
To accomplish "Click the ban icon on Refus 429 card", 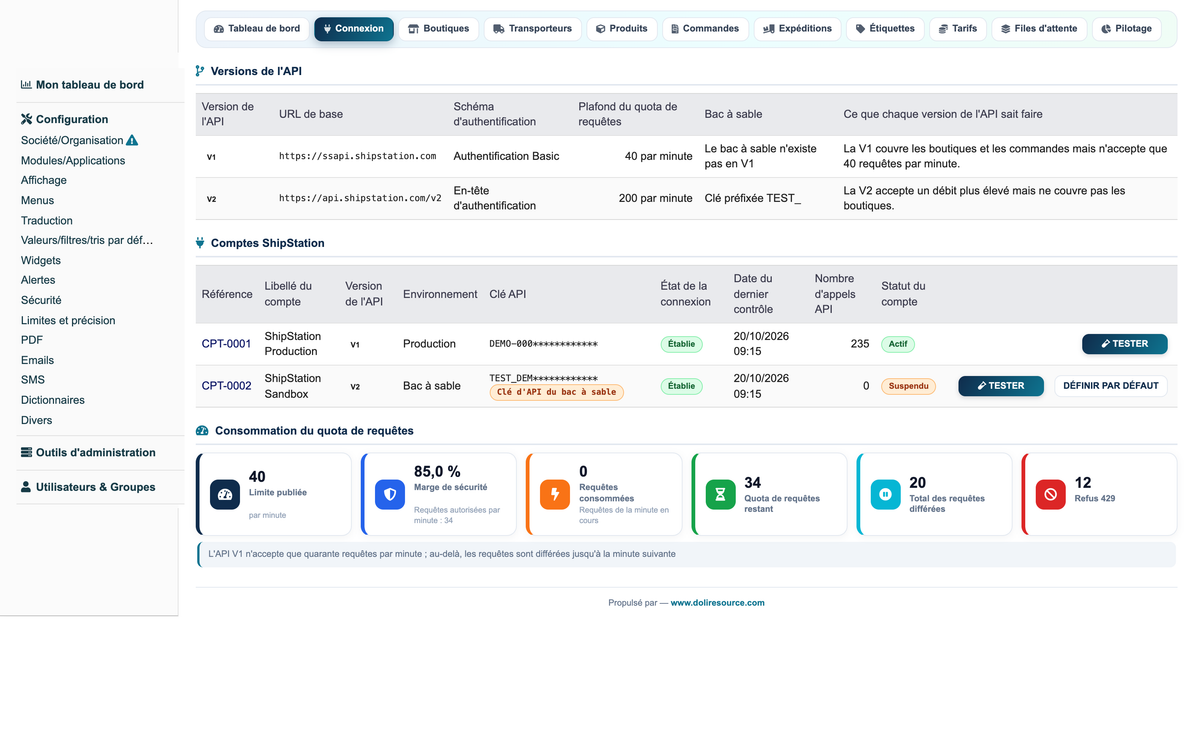I will coord(1050,495).
